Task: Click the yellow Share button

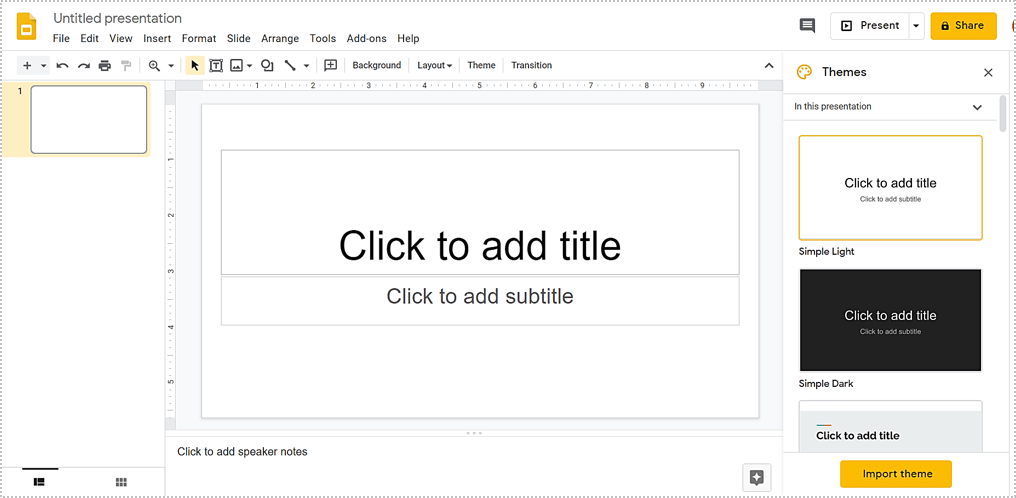Action: pyautogui.click(x=963, y=26)
